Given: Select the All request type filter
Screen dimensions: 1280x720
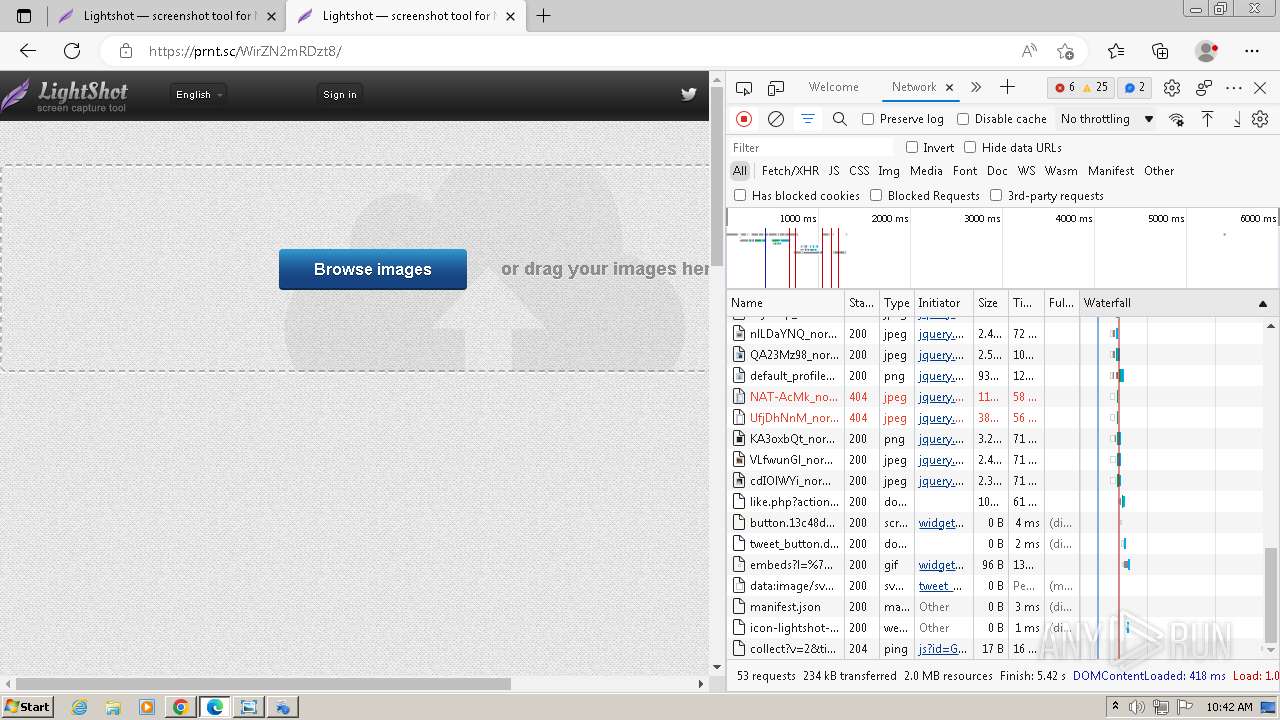Looking at the screenshot, I should [740, 171].
